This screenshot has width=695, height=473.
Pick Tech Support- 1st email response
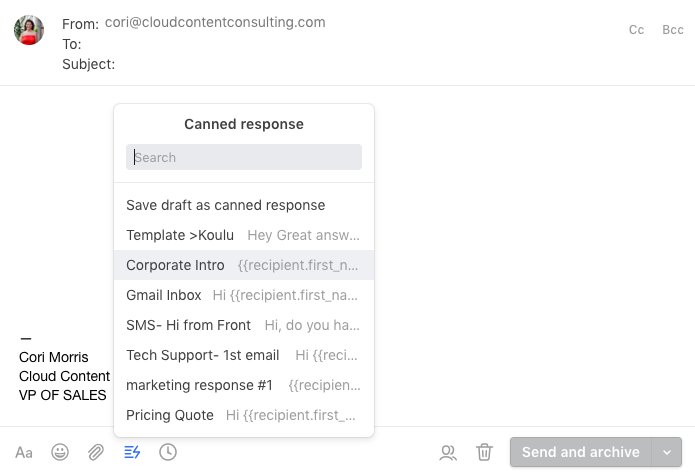244,355
